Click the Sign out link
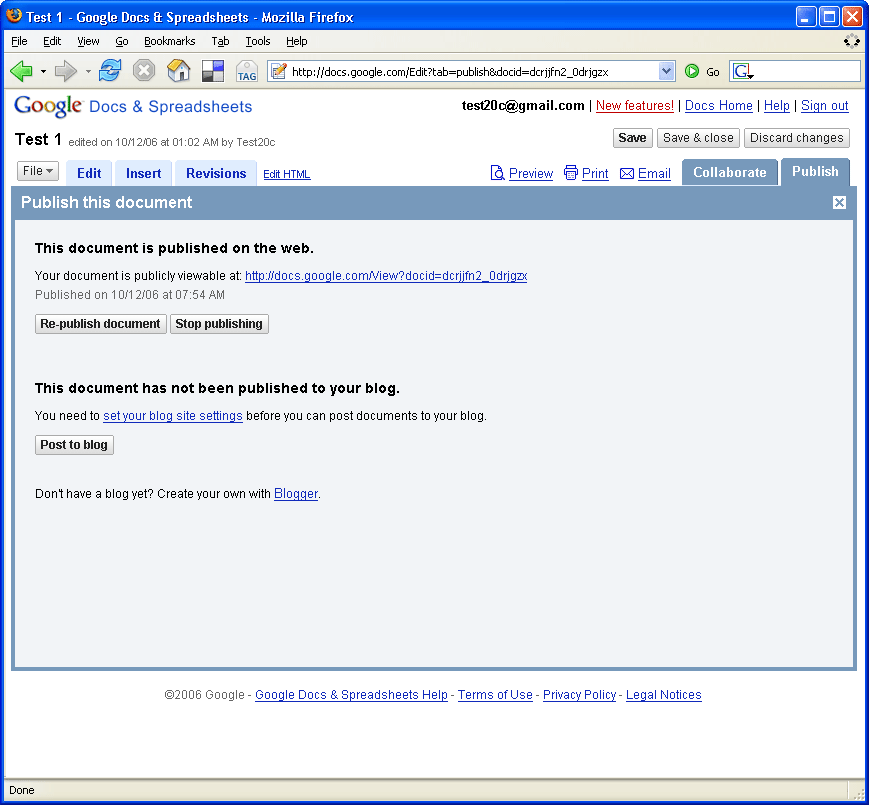 pyautogui.click(x=825, y=106)
